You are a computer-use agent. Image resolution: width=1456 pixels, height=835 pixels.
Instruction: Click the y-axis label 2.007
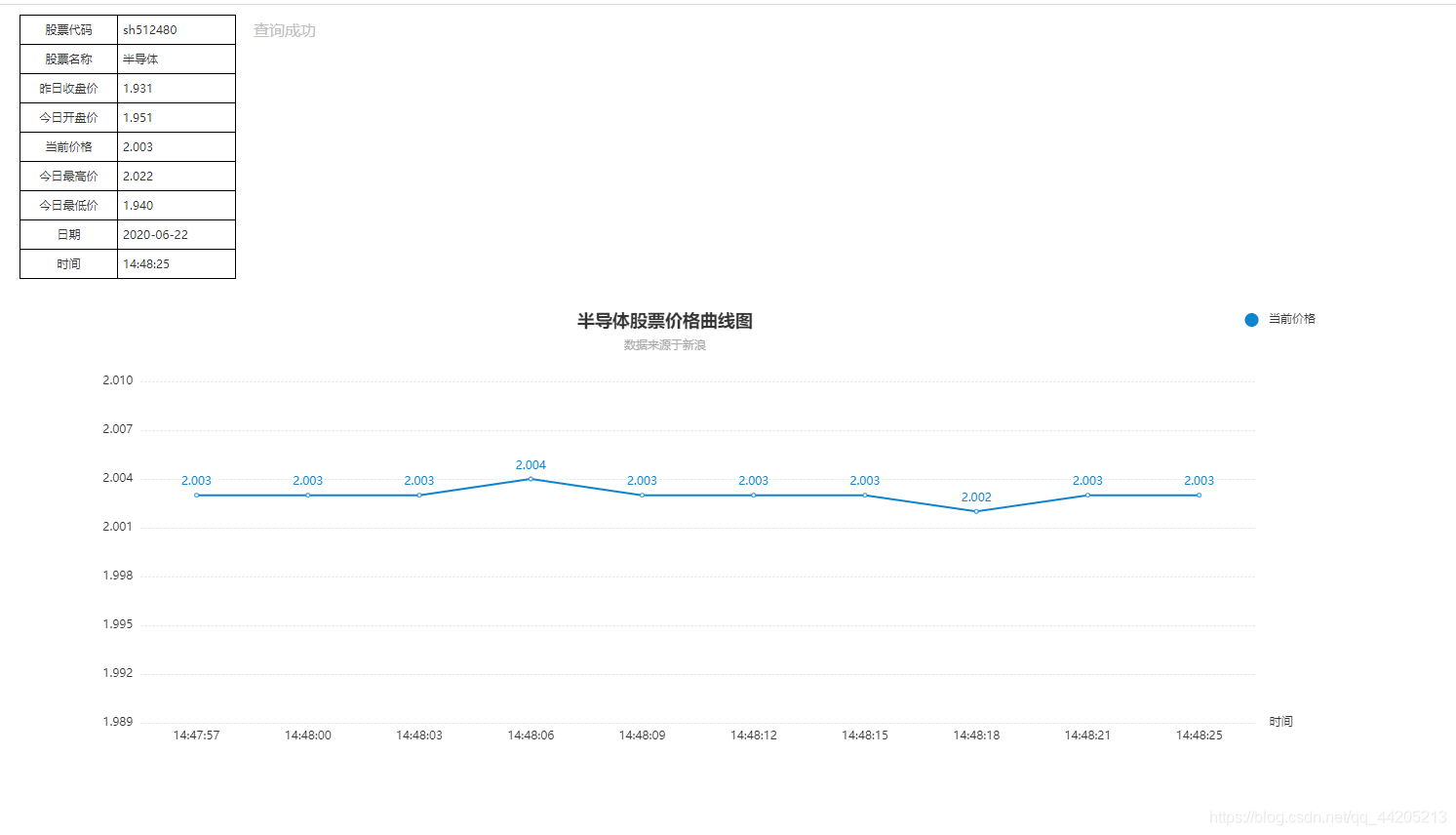(x=118, y=429)
